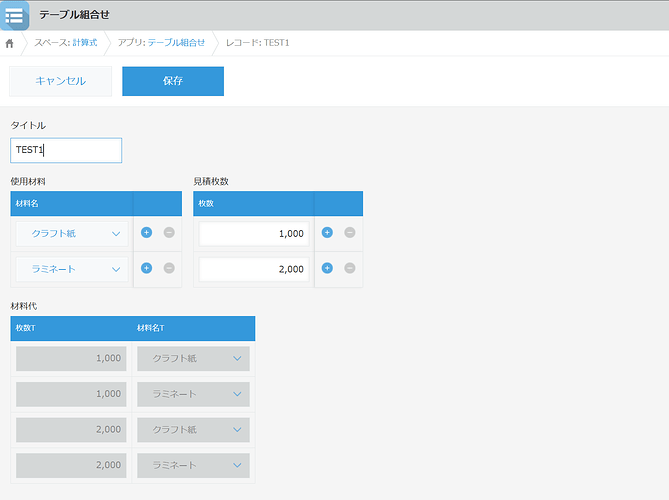
Task: Remove the 2,000 quantity row
Action: 350,268
